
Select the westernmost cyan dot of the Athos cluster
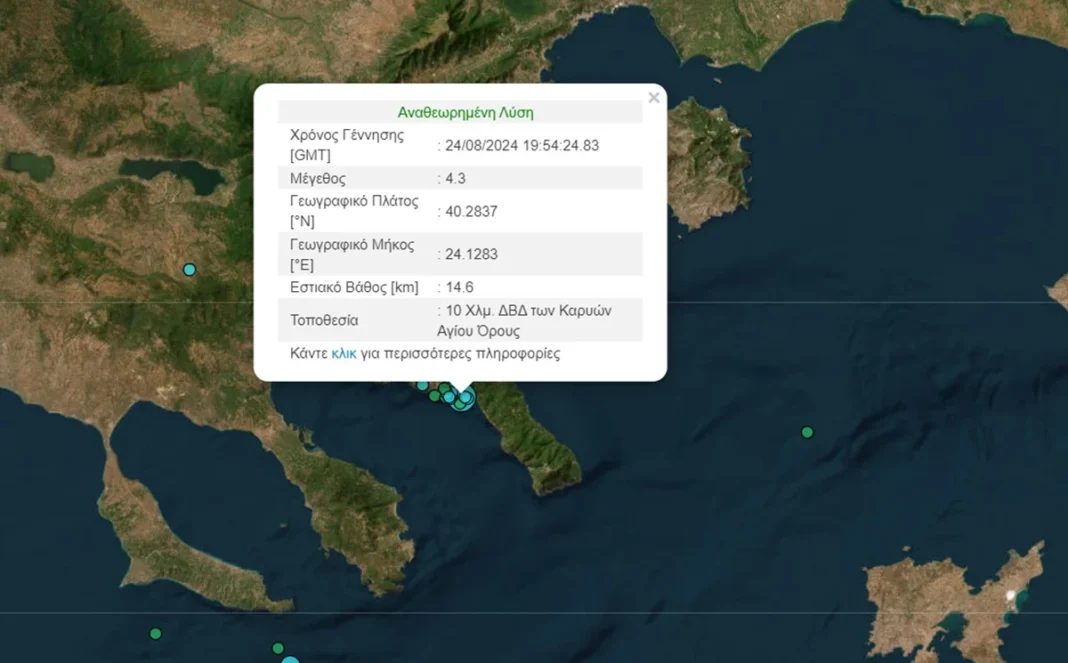[422, 386]
